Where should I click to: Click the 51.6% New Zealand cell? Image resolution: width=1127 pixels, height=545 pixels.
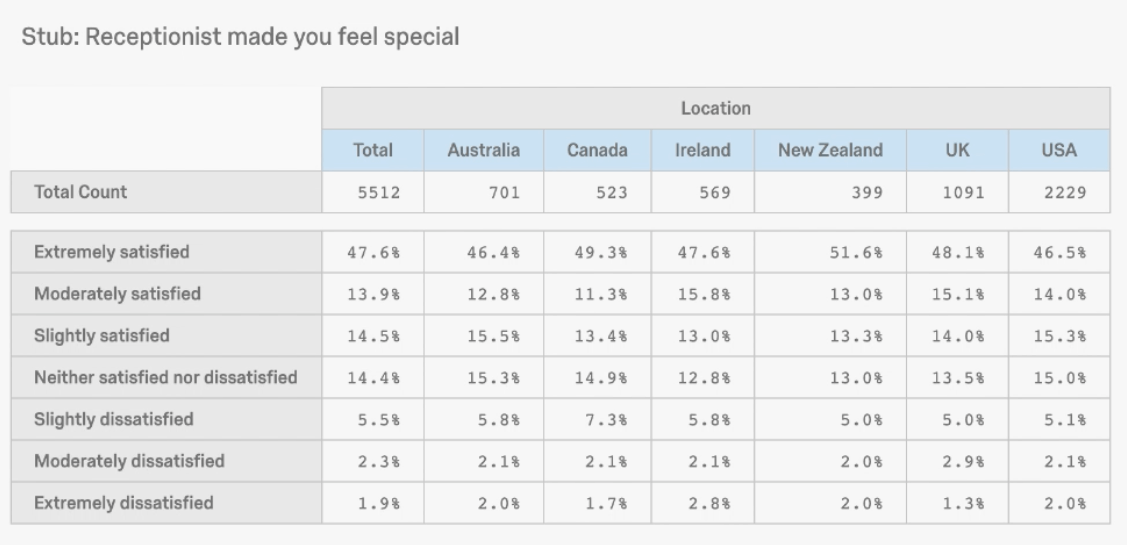tap(830, 252)
